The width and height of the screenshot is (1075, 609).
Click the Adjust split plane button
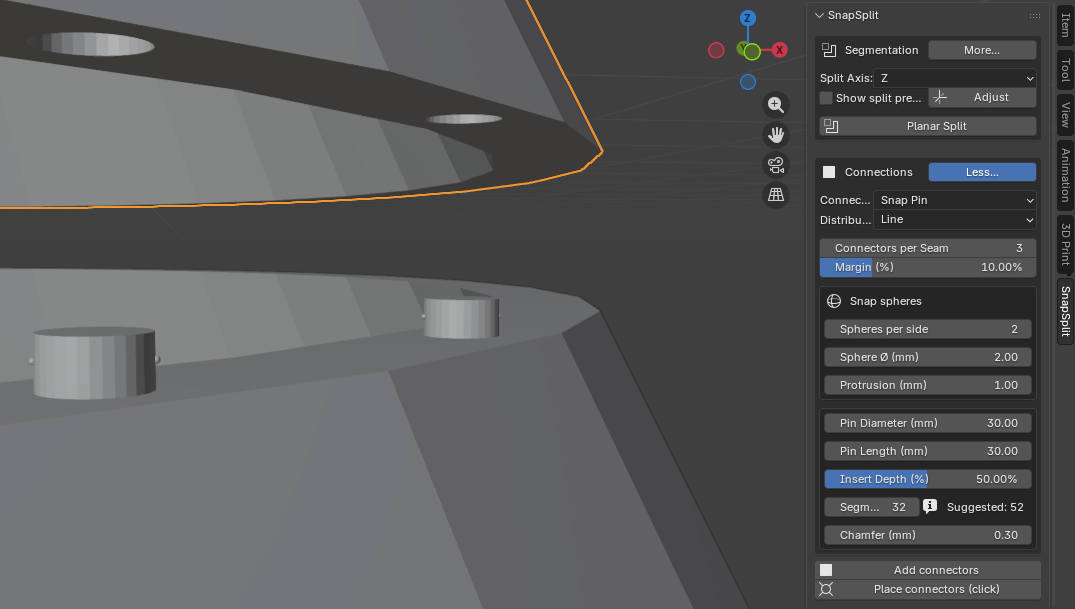[x=982, y=97]
